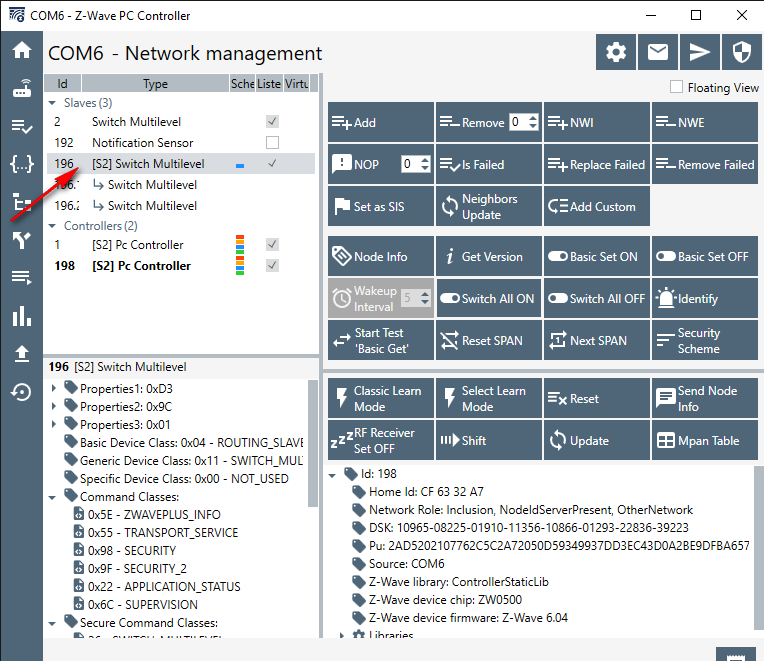Collapse the Slaves (3) group
Image resolution: width=764 pixels, height=661 pixels.
[x=52, y=103]
